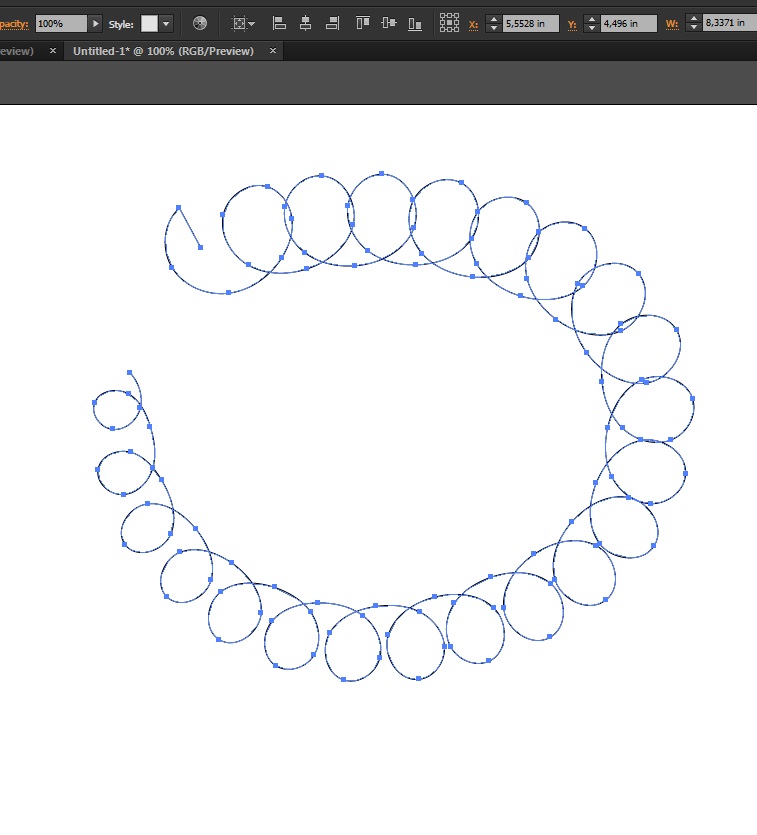This screenshot has width=757, height=835.
Task: Click Vertical Align Top icon
Action: click(363, 23)
